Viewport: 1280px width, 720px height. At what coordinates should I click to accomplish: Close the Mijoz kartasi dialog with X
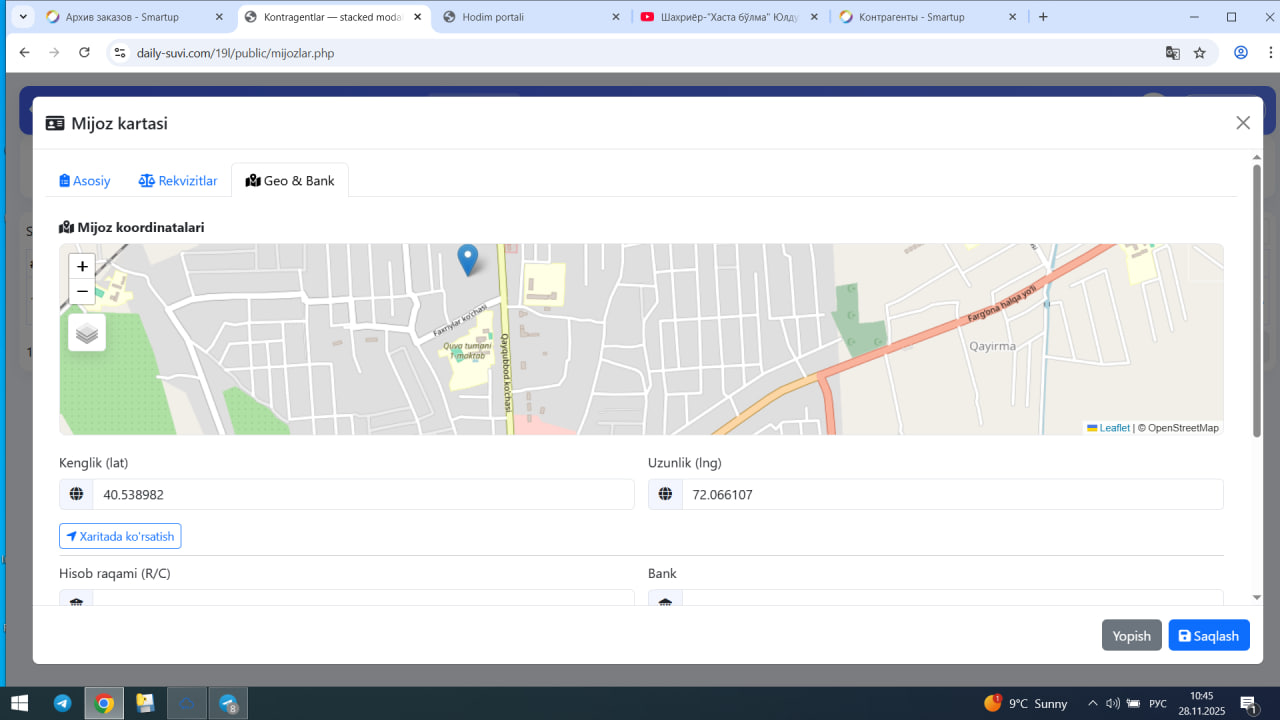(x=1243, y=123)
